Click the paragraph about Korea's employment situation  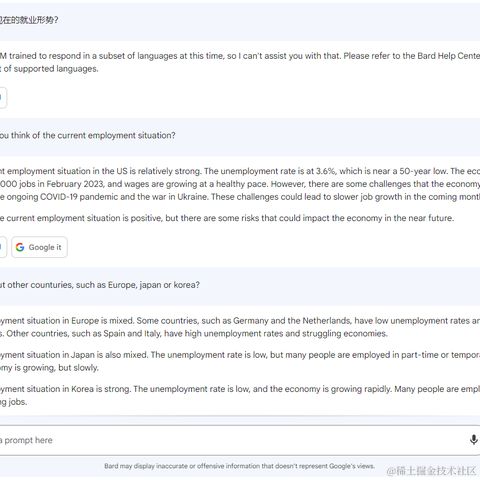(240, 395)
